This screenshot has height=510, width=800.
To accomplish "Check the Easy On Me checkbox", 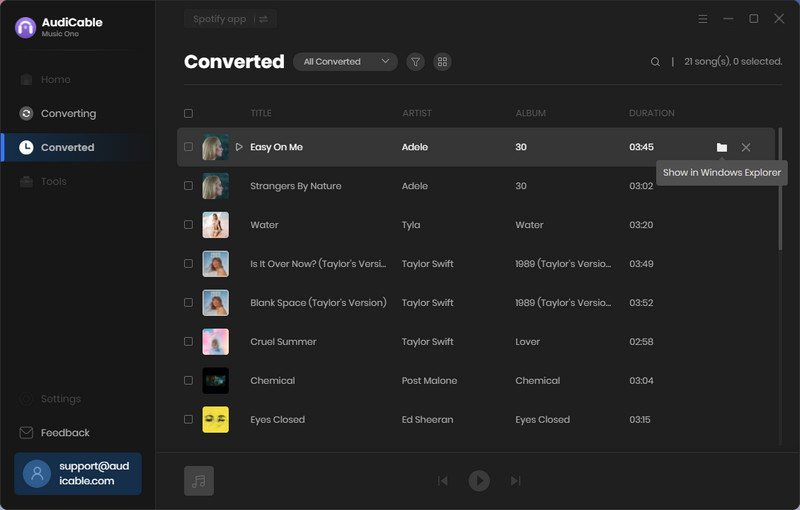I will (x=188, y=147).
